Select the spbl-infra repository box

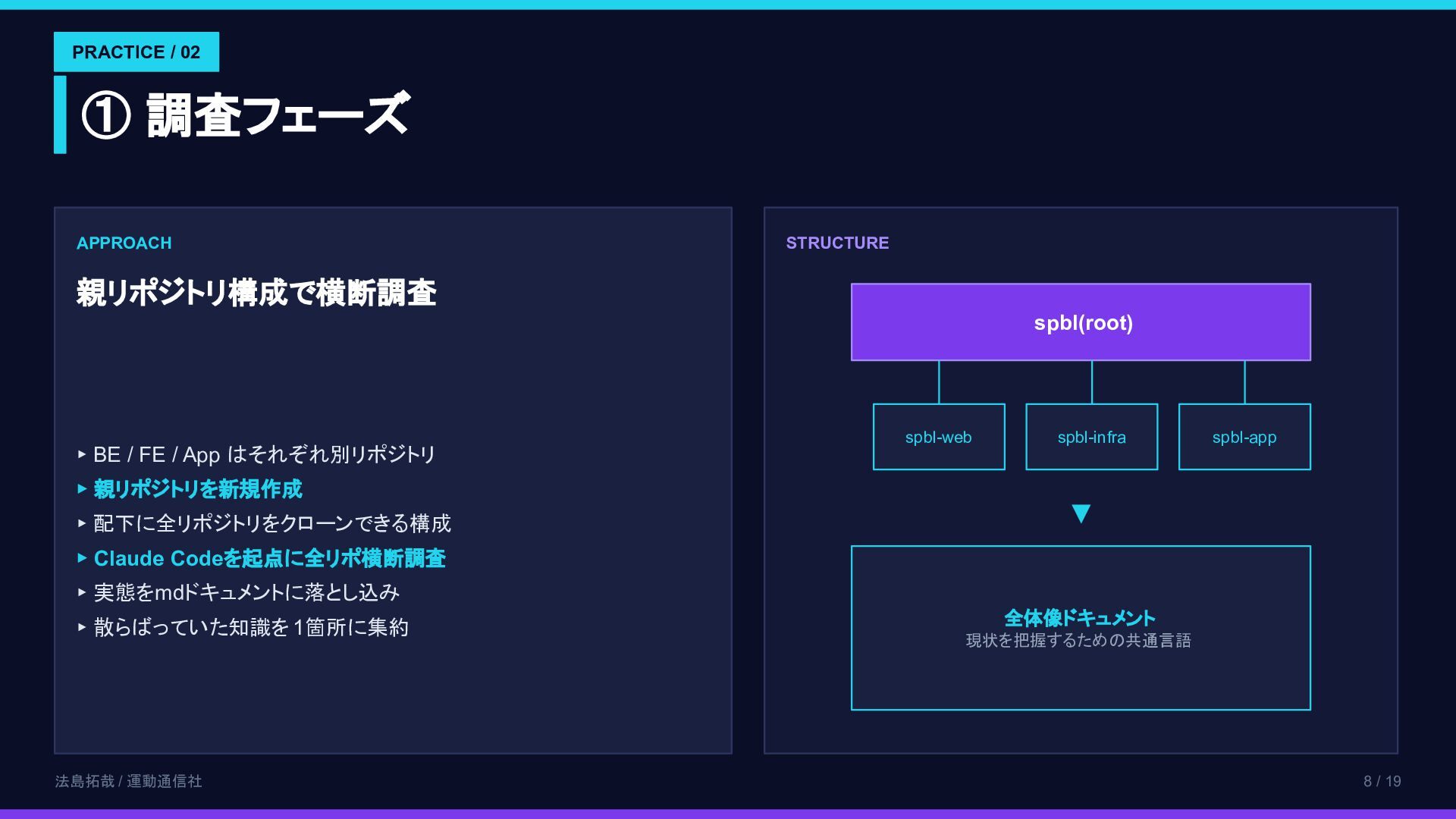click(1091, 437)
